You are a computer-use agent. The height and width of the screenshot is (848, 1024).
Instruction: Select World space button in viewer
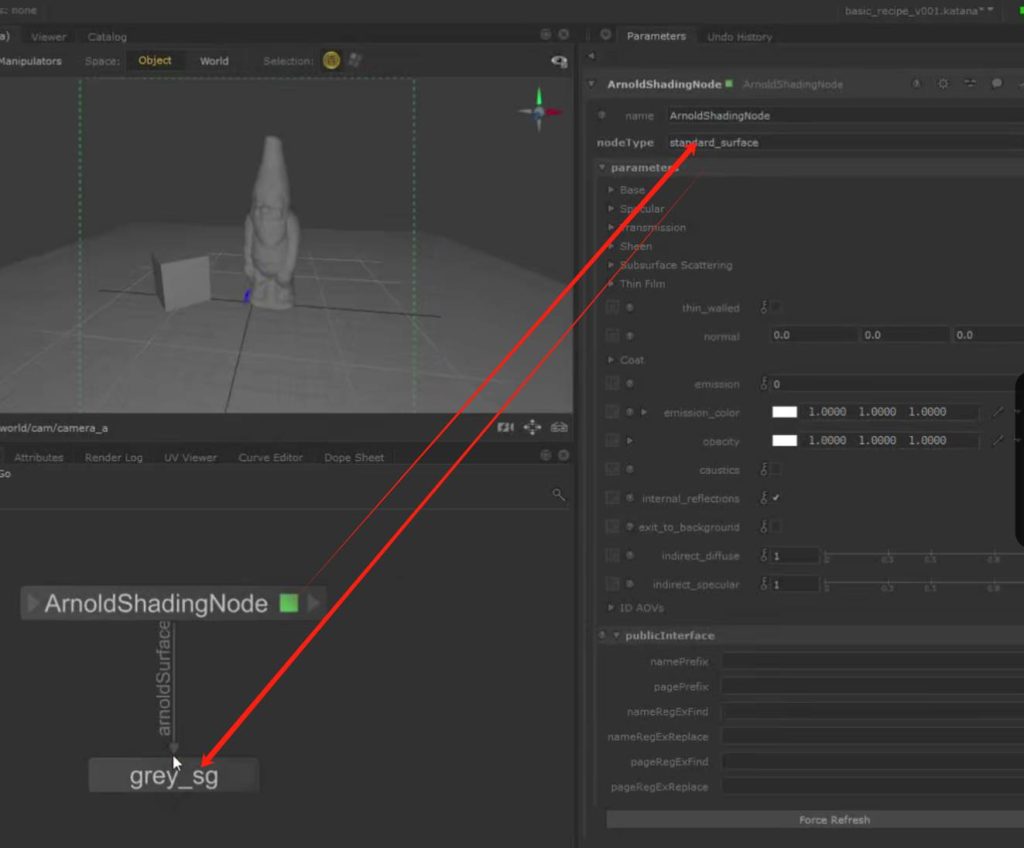214,61
